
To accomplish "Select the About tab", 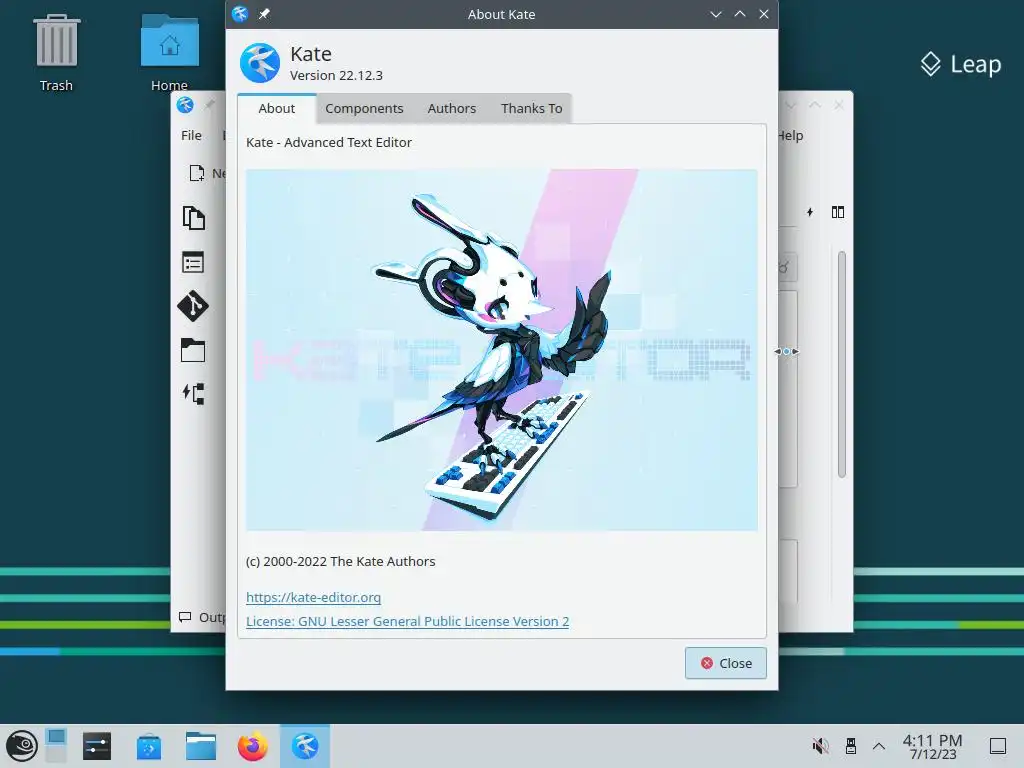I will (x=276, y=108).
